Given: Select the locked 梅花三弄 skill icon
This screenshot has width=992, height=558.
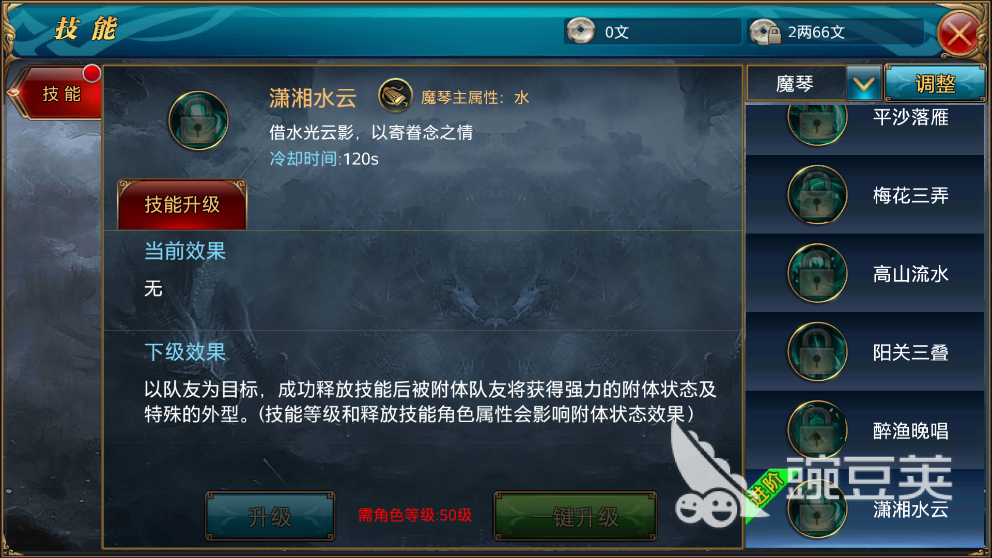Looking at the screenshot, I should pos(817,195).
